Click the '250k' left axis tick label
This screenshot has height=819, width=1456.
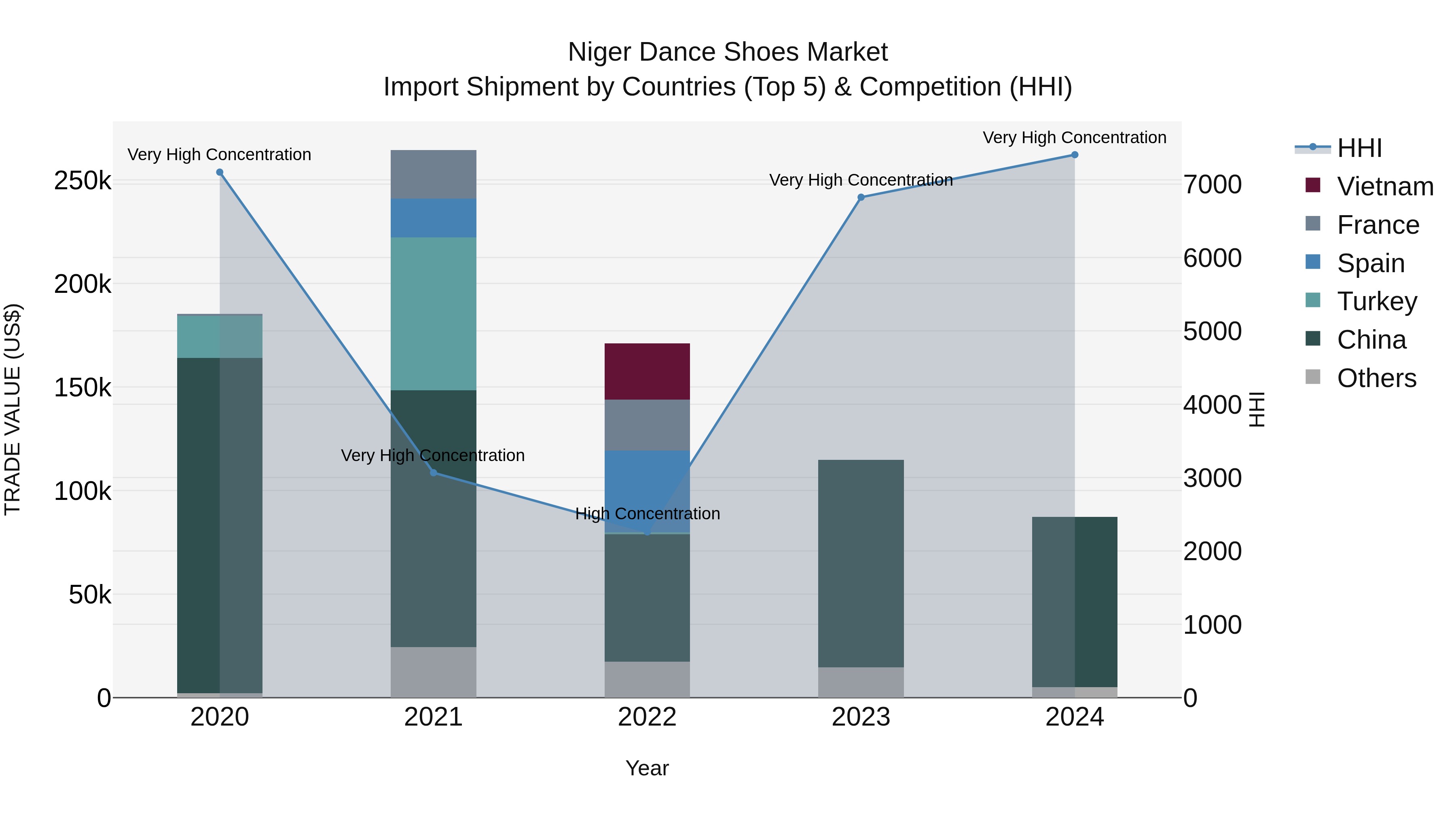[83, 181]
